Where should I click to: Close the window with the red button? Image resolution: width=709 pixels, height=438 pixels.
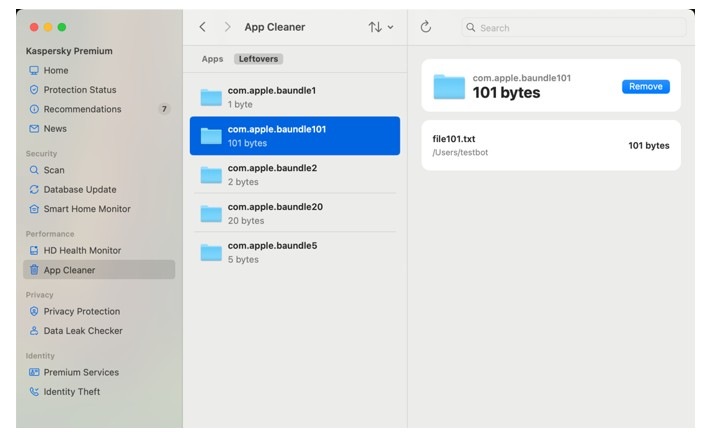(34, 27)
